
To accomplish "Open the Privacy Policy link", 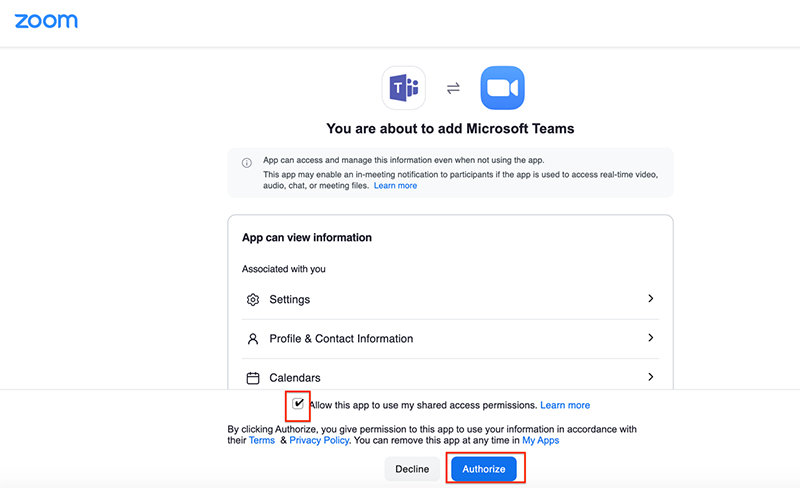I will pos(319,441).
